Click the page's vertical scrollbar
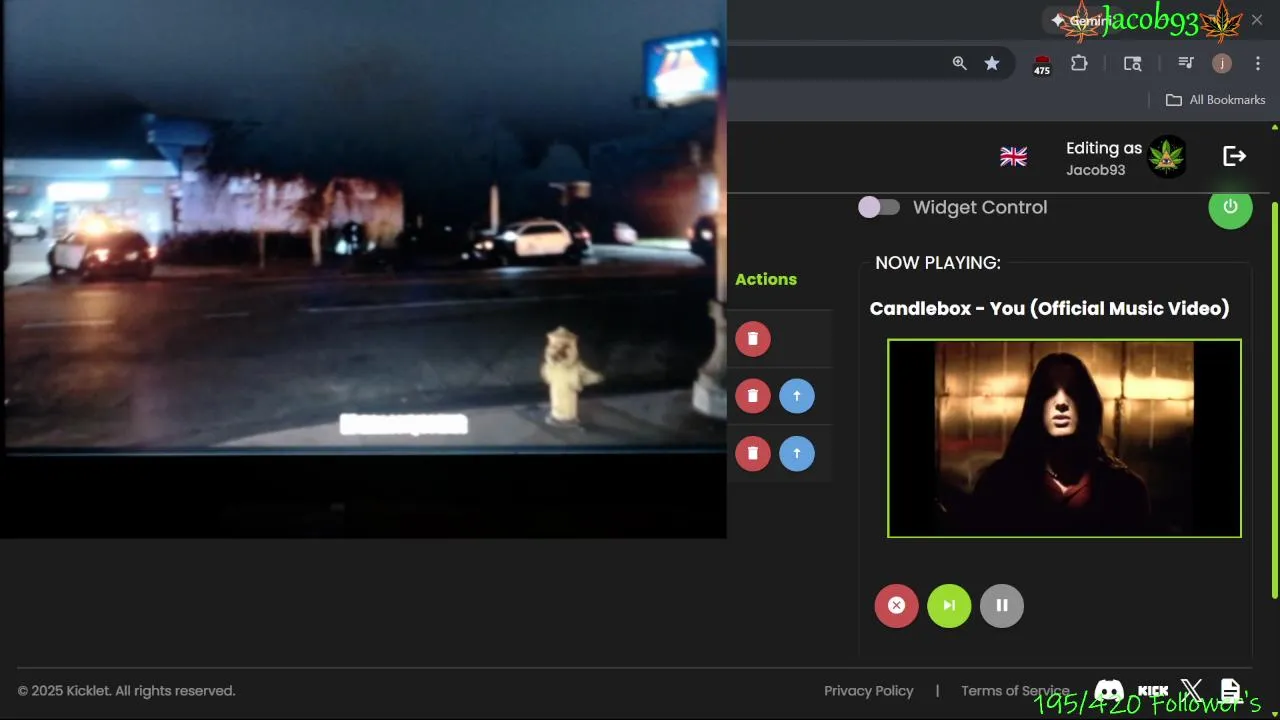This screenshot has width=1280, height=720. tap(1274, 400)
